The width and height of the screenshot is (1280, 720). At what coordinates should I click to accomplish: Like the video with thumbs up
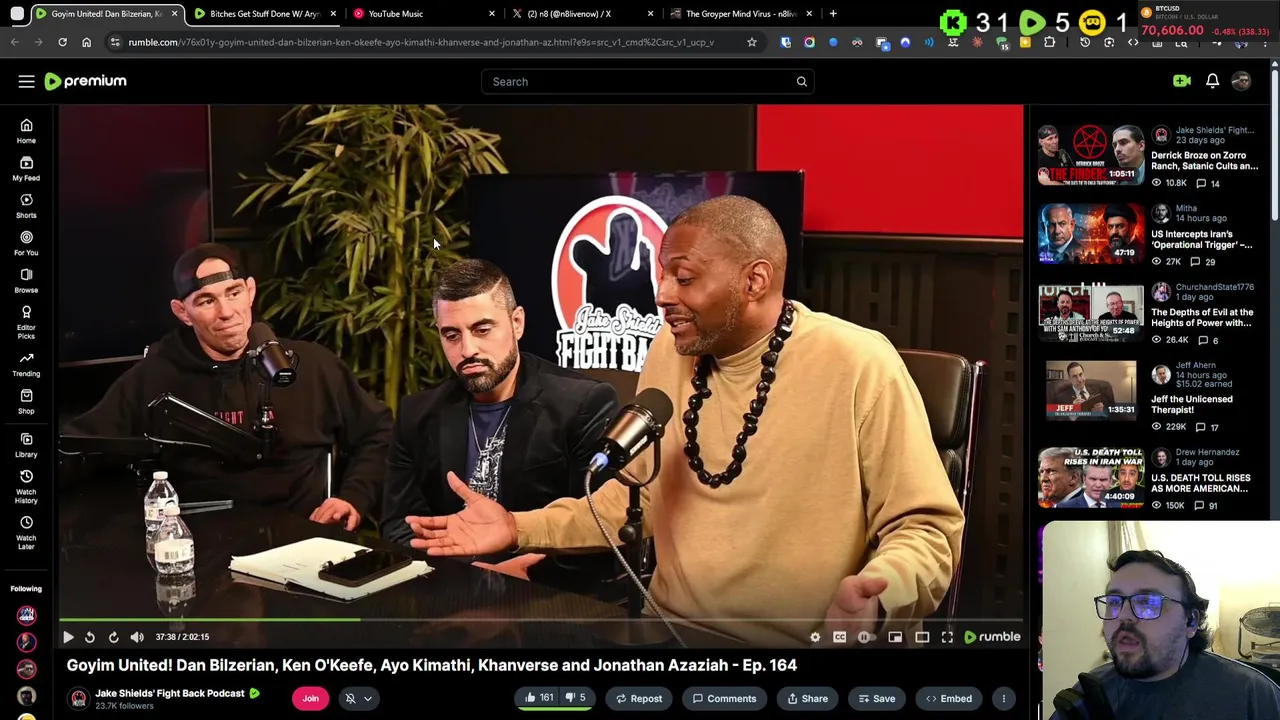coord(539,698)
